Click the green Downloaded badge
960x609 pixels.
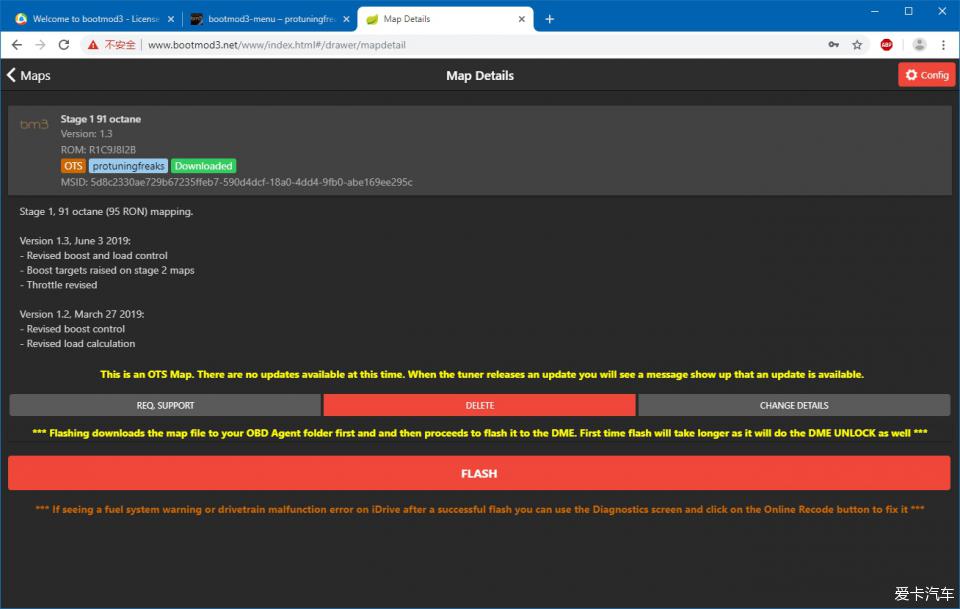pyautogui.click(x=203, y=166)
